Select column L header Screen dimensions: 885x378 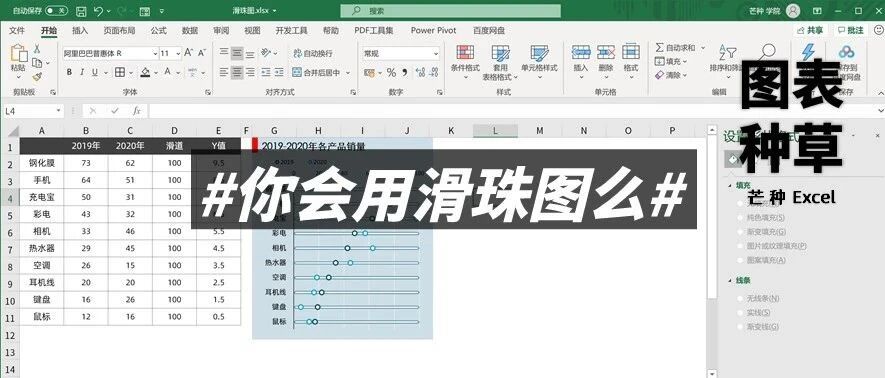pos(495,131)
